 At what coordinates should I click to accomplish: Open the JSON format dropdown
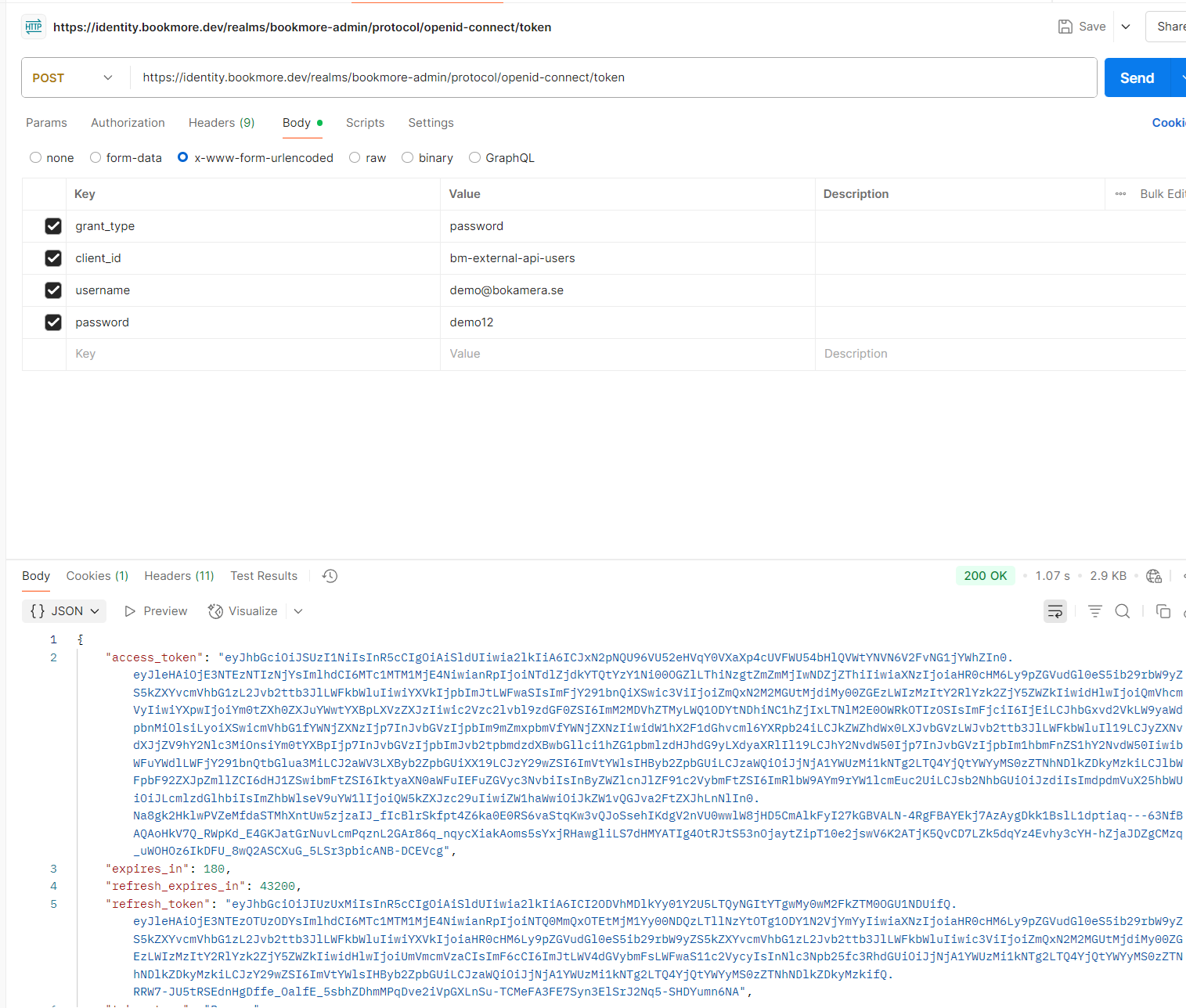[x=65, y=611]
